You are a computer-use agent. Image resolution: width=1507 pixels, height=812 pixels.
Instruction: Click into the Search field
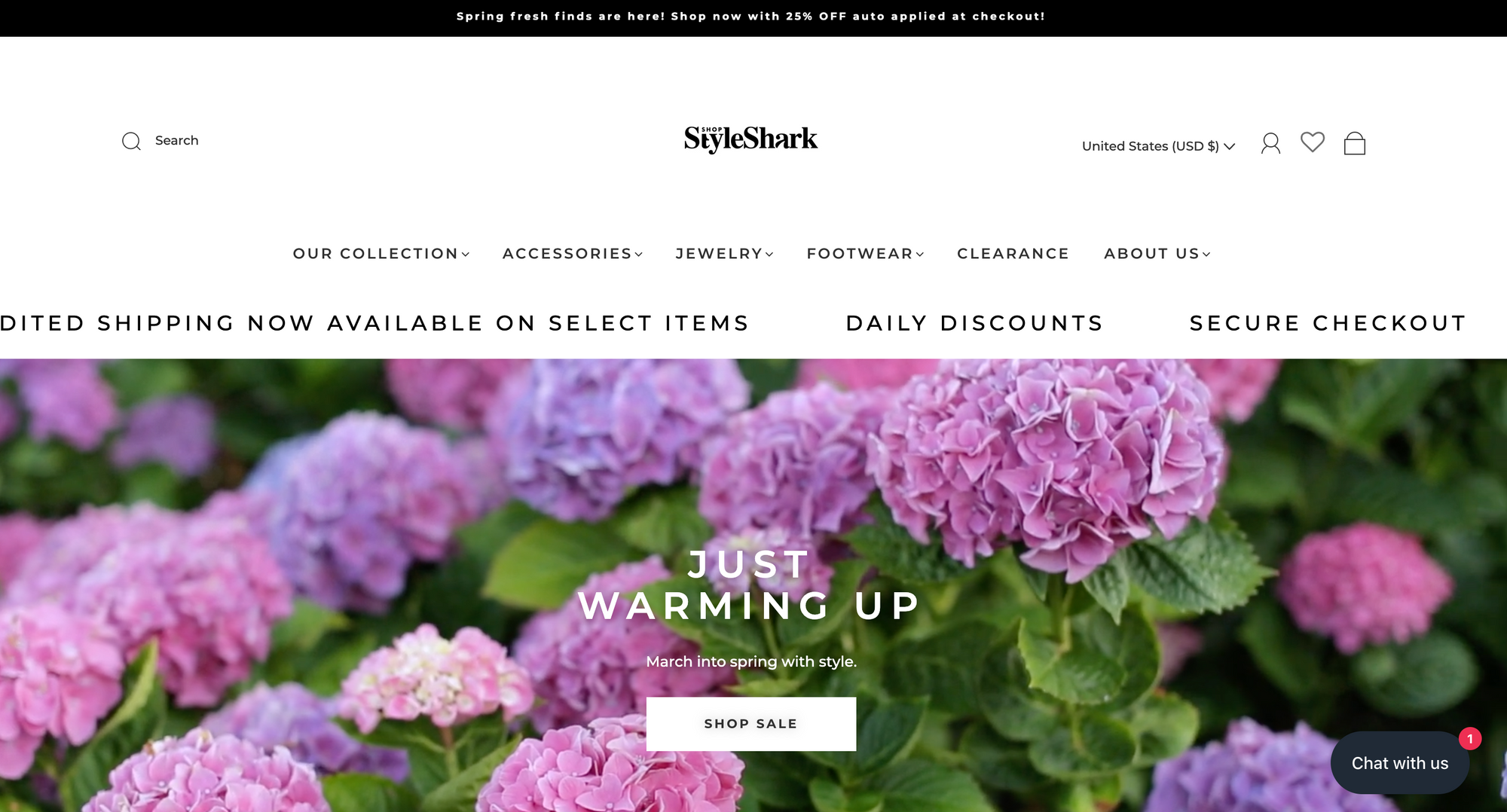click(176, 141)
